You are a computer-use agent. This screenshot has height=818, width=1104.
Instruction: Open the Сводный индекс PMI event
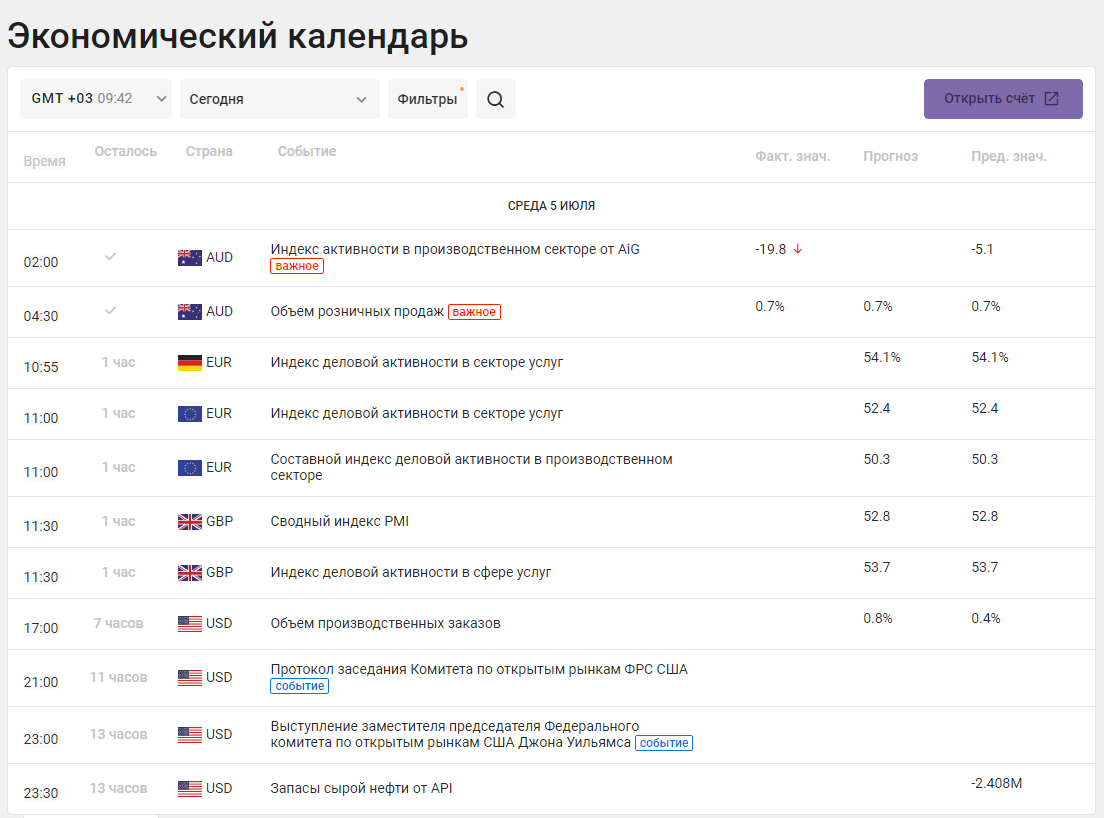[339, 522]
